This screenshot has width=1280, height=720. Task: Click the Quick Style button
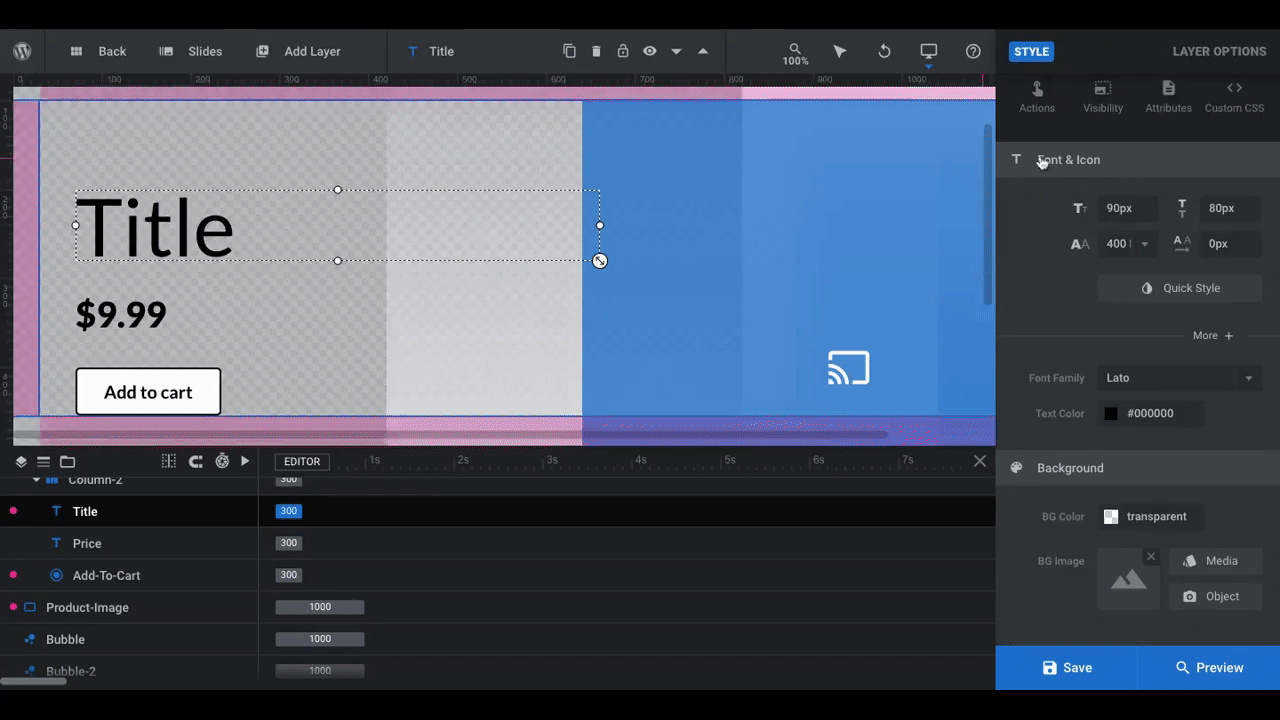click(x=1180, y=288)
